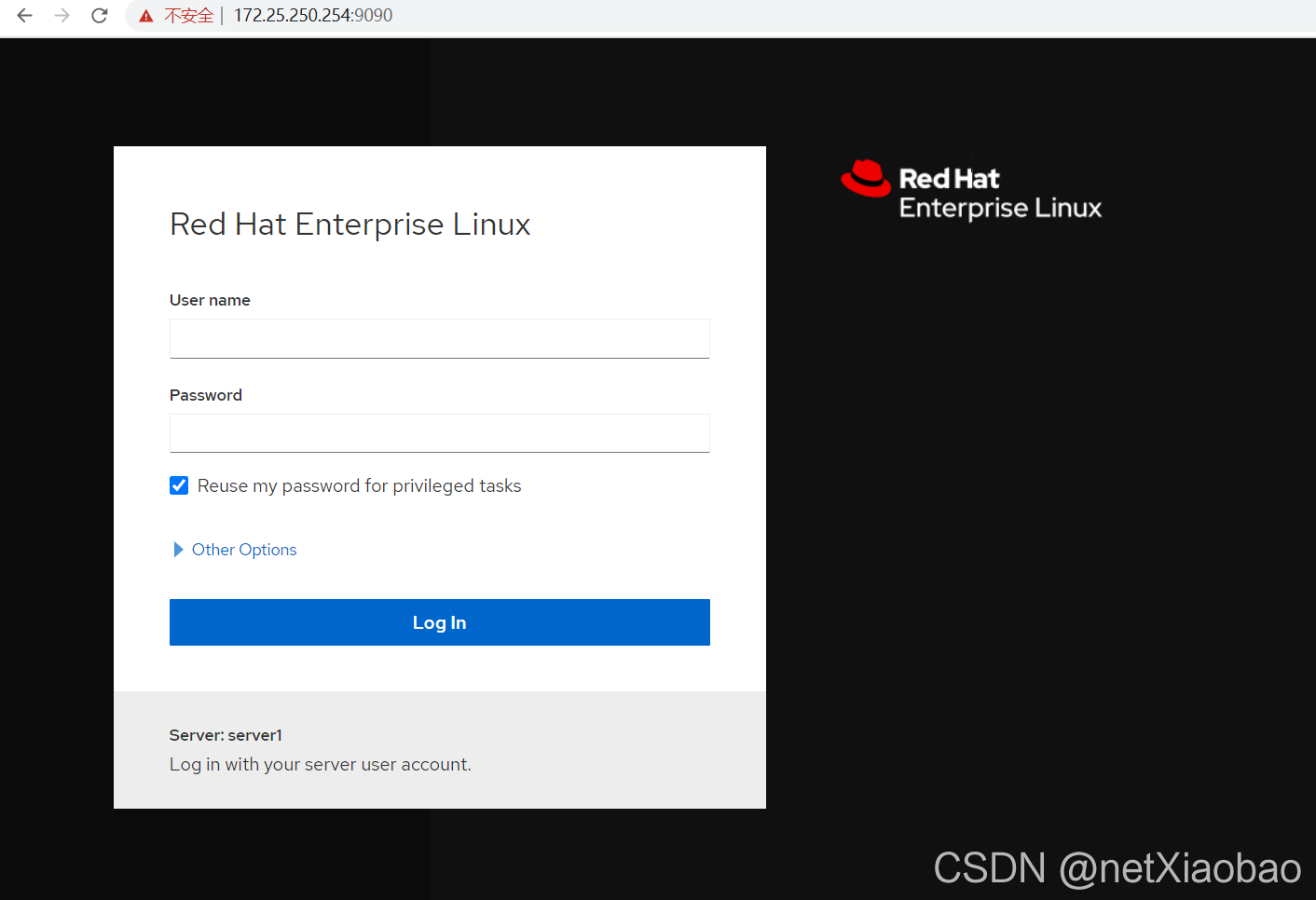This screenshot has width=1316, height=900.
Task: Click the Password label
Action: click(x=206, y=395)
